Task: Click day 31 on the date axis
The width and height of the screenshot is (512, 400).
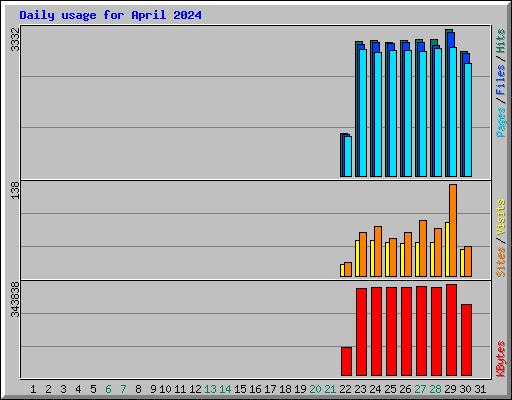Action: click(x=480, y=389)
